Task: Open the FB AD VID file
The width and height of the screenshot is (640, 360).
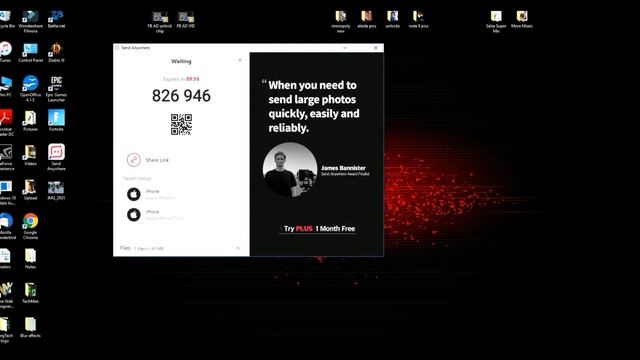Action: coord(186,20)
